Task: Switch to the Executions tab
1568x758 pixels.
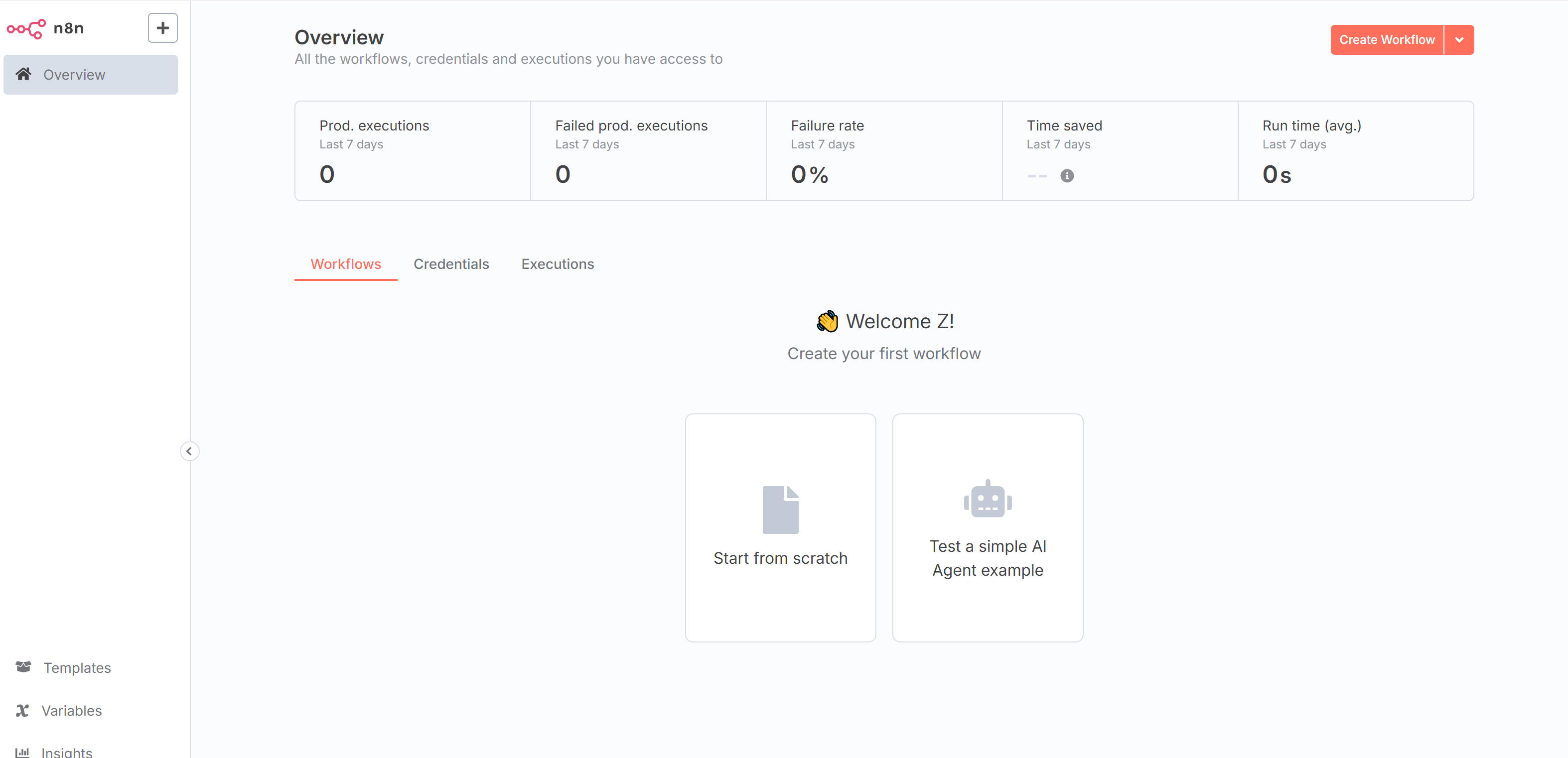Action: (x=557, y=264)
